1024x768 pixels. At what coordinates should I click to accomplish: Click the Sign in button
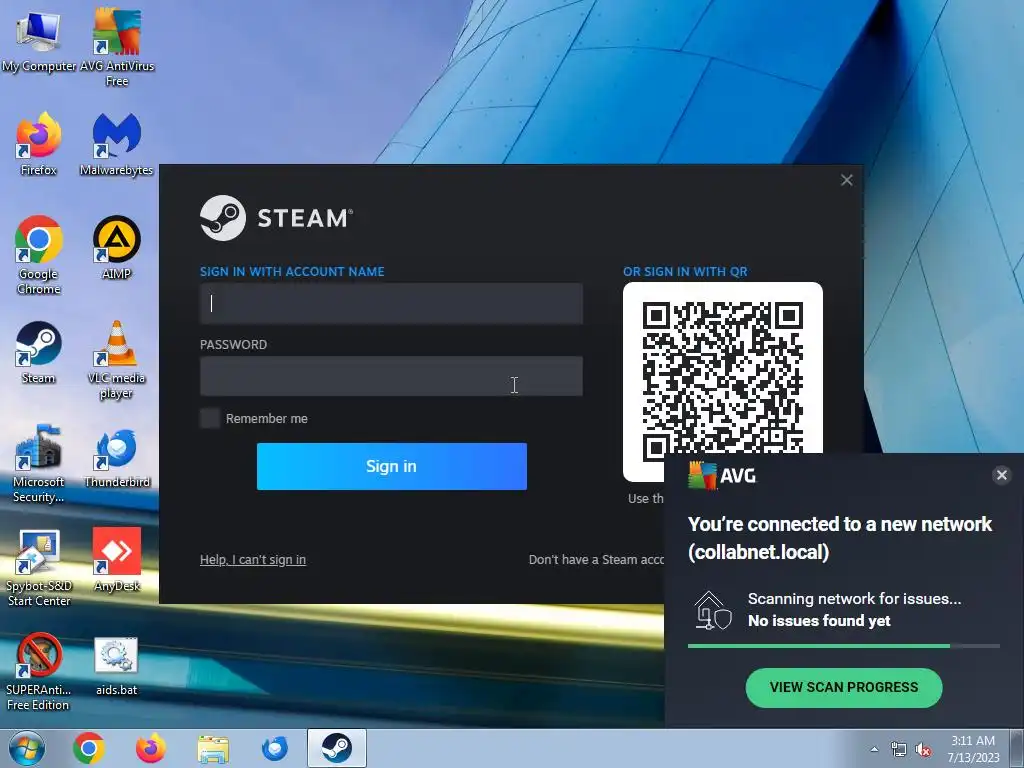click(x=391, y=466)
